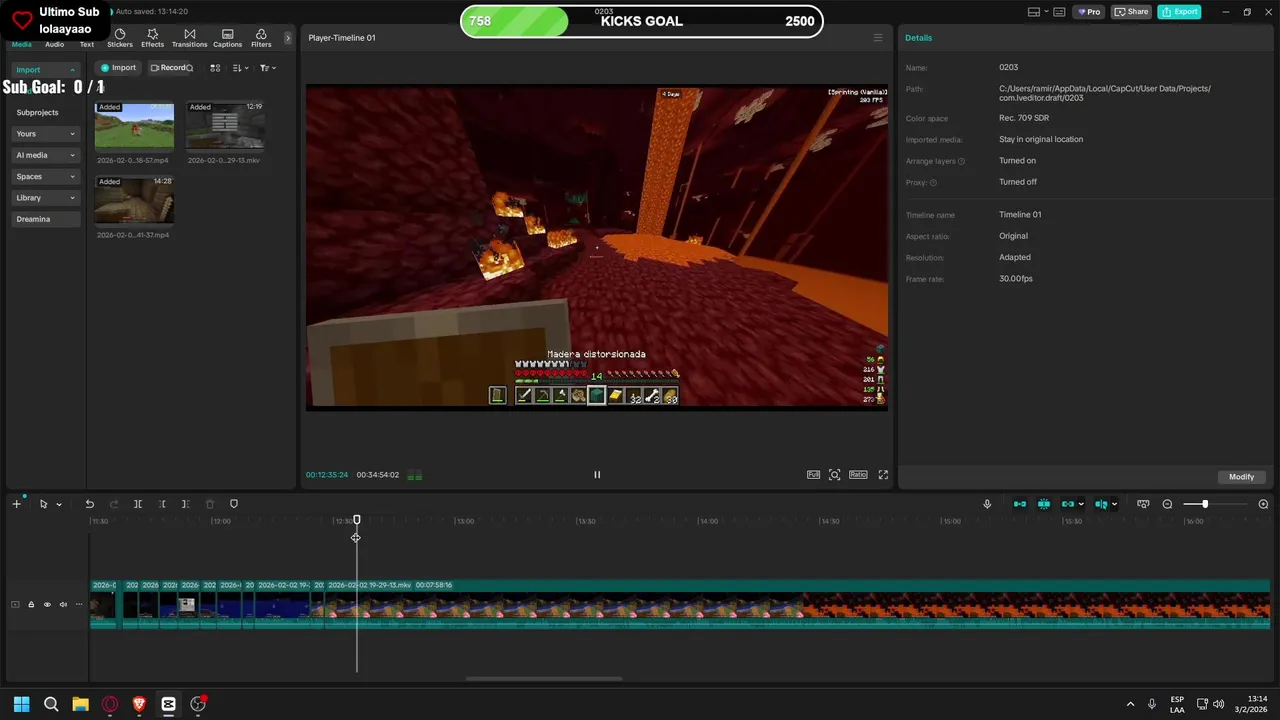Collapse the Import sidebar section
Image resolution: width=1280 pixels, height=720 pixels.
(x=45, y=70)
